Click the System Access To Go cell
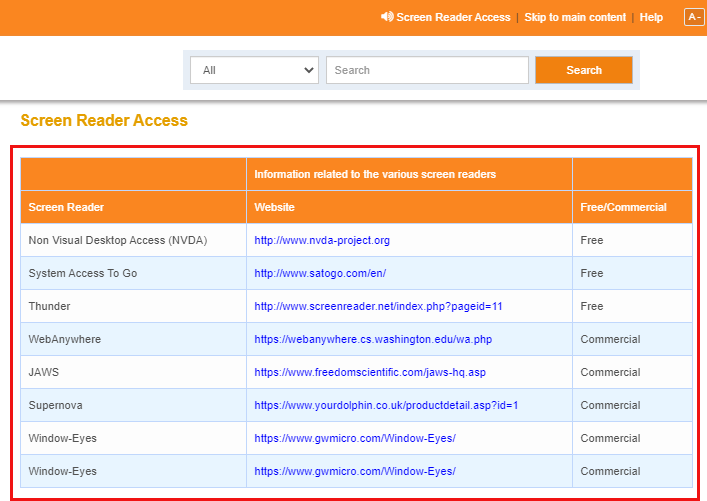707x501 pixels. (133, 273)
